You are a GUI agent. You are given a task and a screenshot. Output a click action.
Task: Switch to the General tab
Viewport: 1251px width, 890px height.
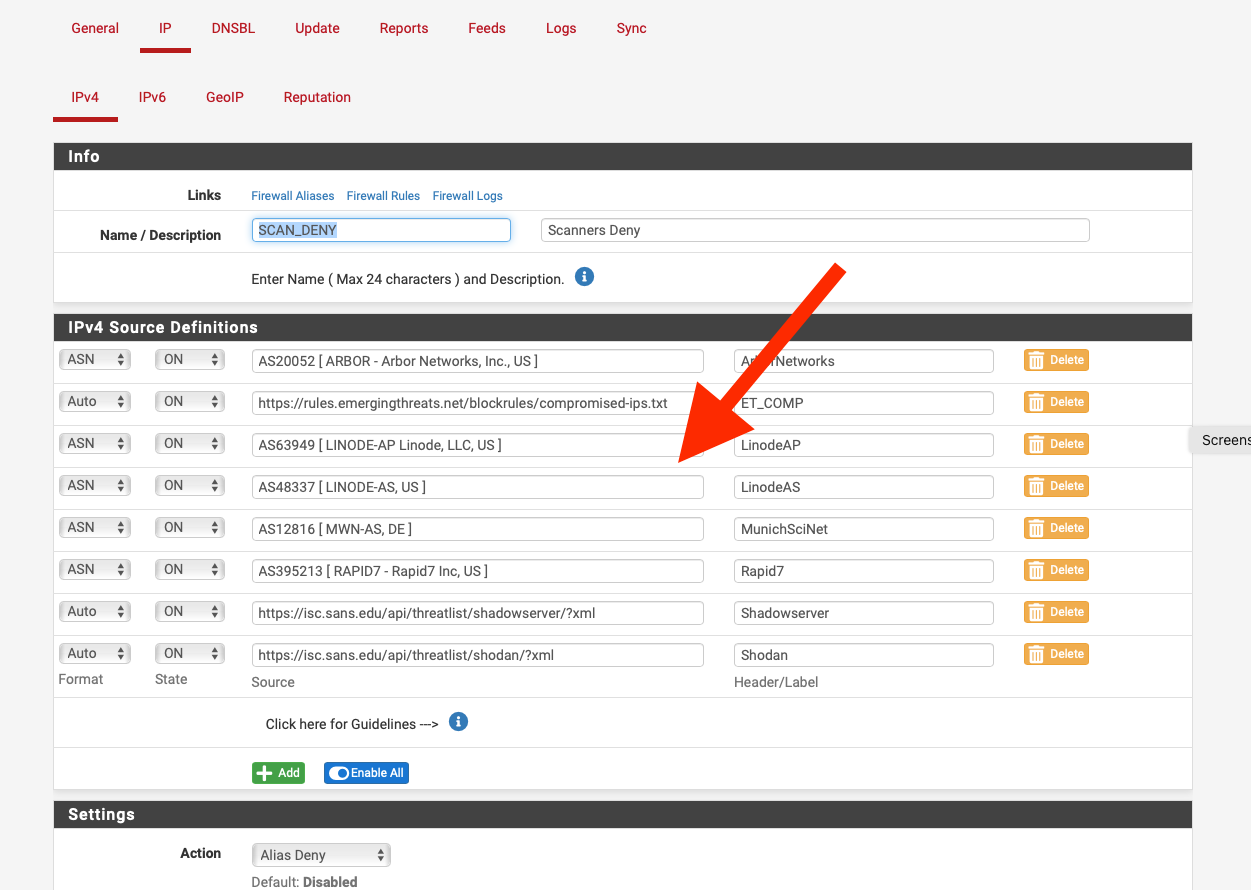point(95,28)
